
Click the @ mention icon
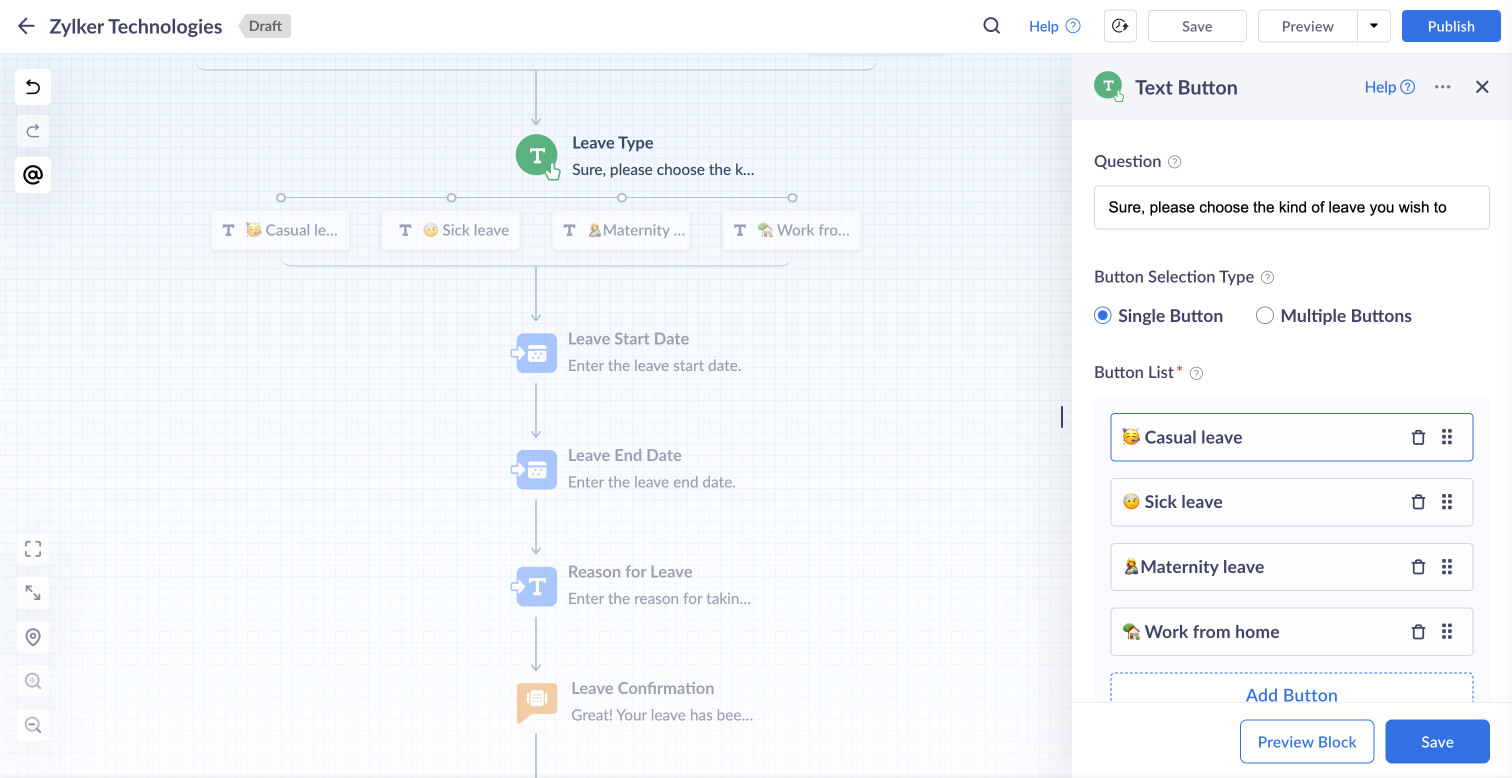[x=33, y=175]
